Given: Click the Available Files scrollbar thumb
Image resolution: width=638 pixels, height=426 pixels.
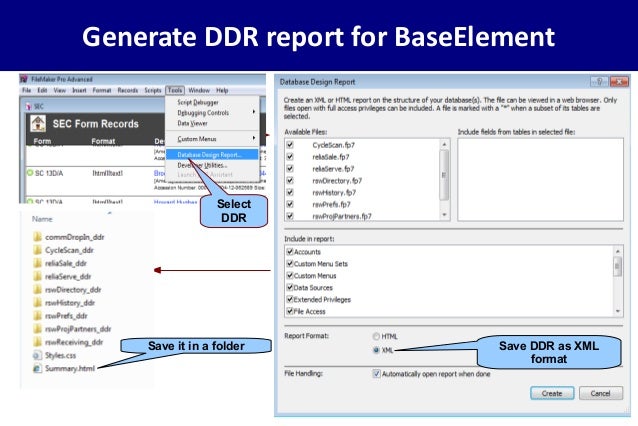Looking at the screenshot, I should (444, 175).
